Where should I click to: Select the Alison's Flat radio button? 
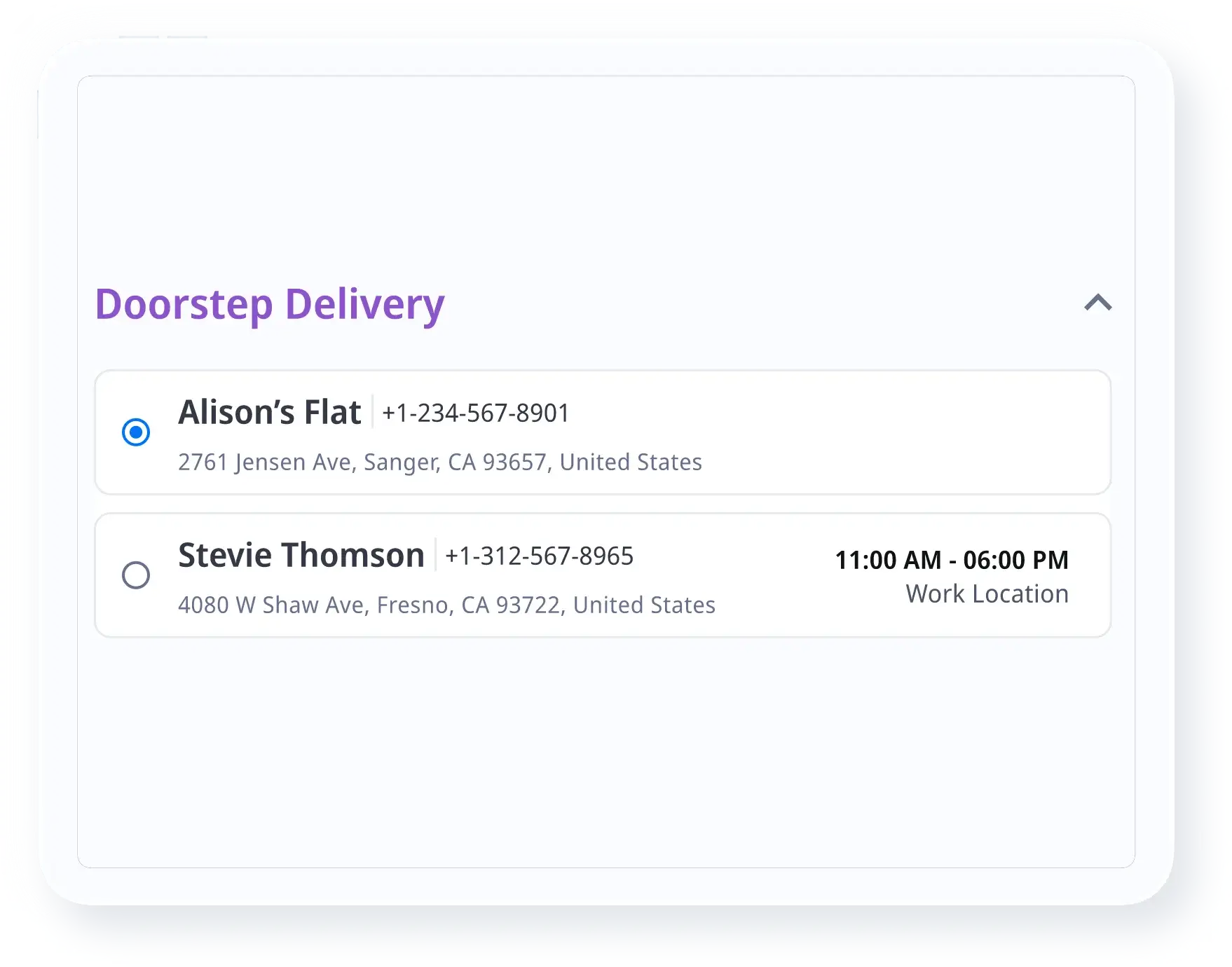coord(136,432)
